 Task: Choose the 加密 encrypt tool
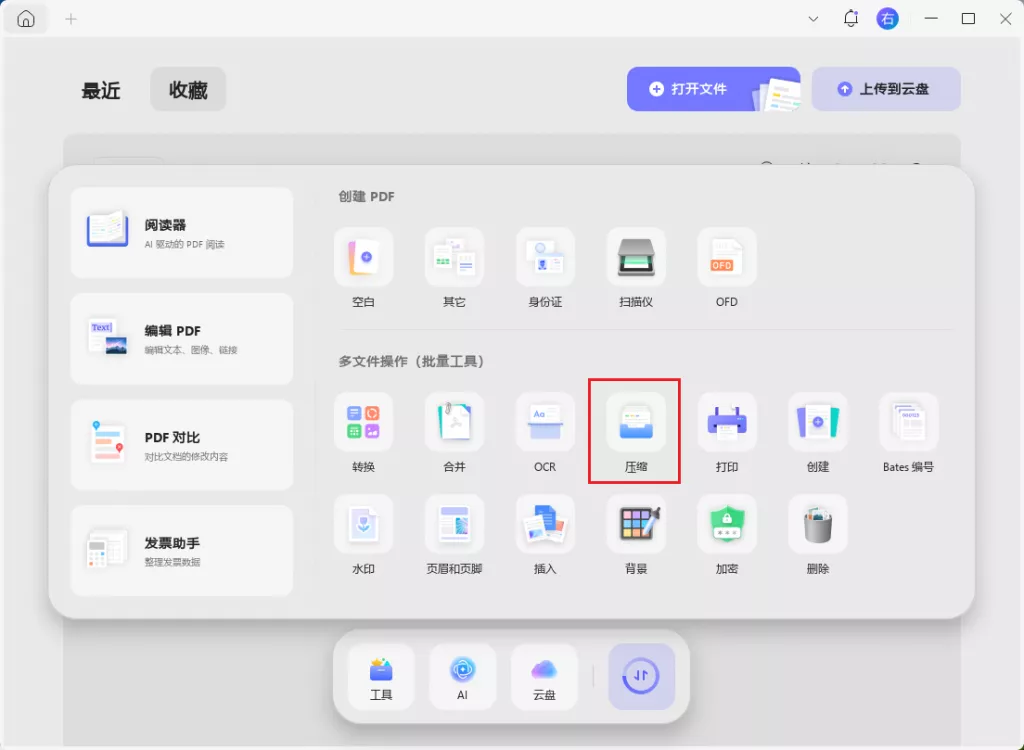click(727, 525)
